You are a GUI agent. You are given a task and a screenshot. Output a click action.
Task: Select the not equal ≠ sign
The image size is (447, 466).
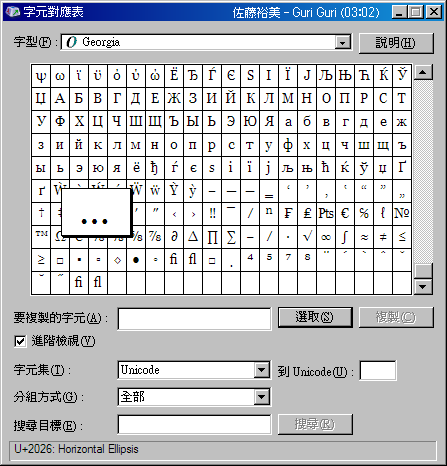383,237
